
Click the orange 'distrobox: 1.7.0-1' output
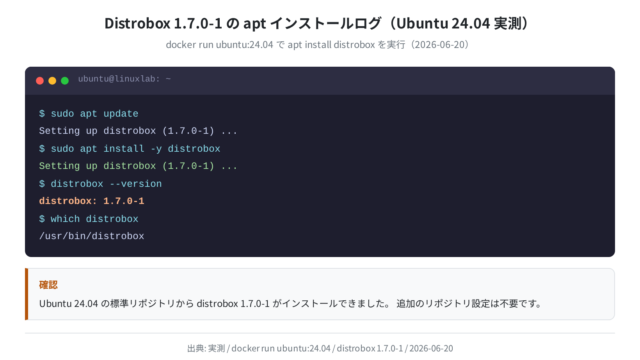[x=91, y=201]
